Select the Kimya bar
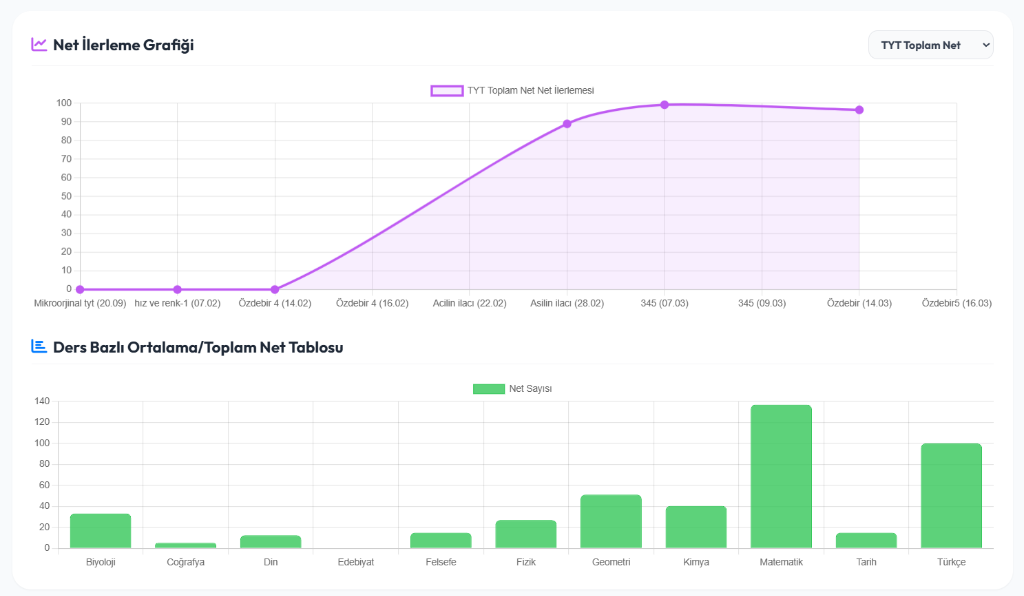Image resolution: width=1024 pixels, height=596 pixels. [x=696, y=527]
